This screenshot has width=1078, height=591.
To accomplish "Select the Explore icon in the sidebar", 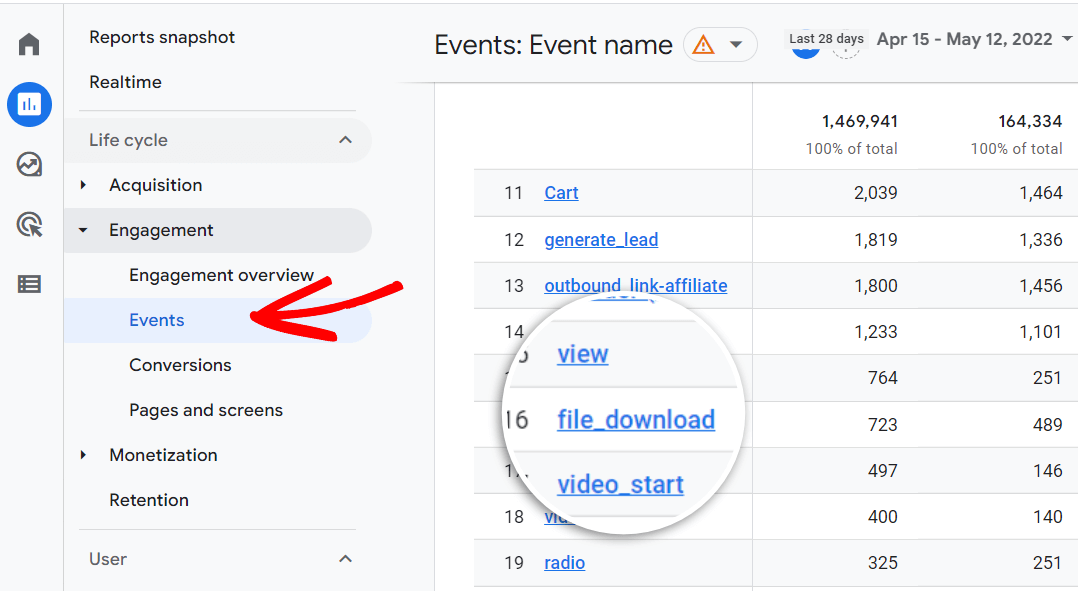I will 28,164.
